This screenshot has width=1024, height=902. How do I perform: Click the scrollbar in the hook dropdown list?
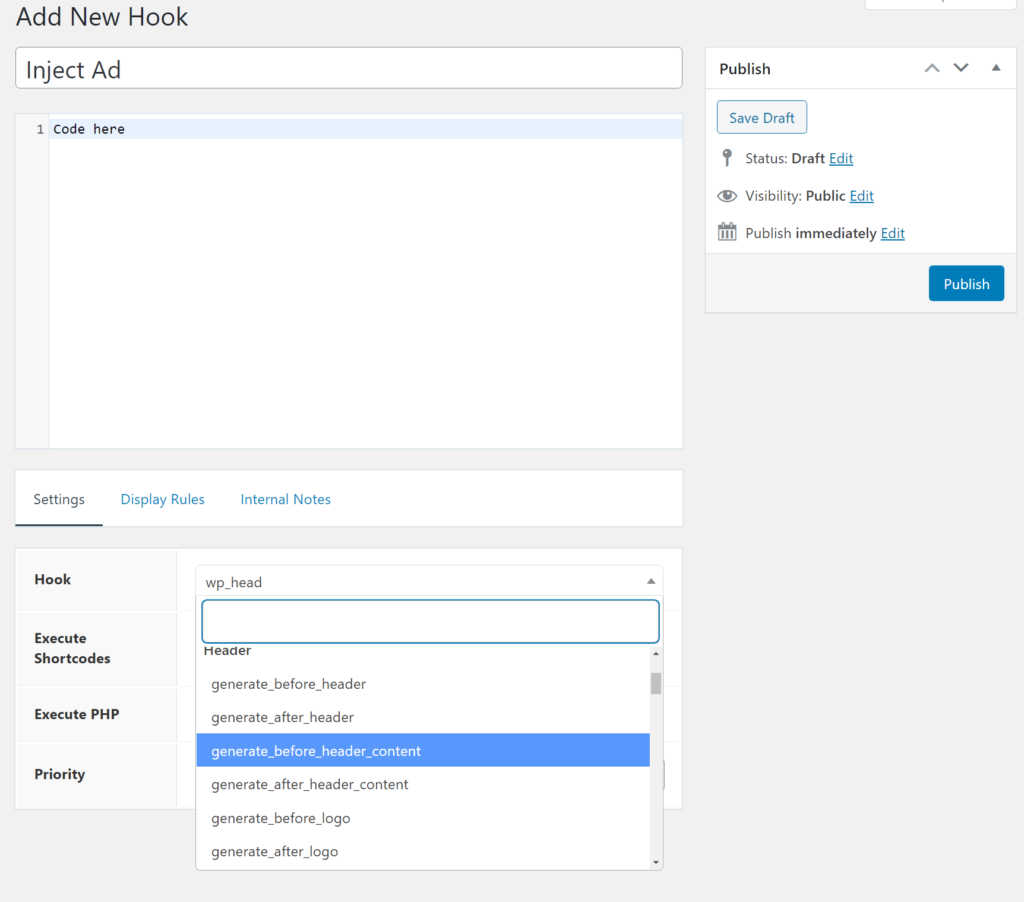(656, 683)
